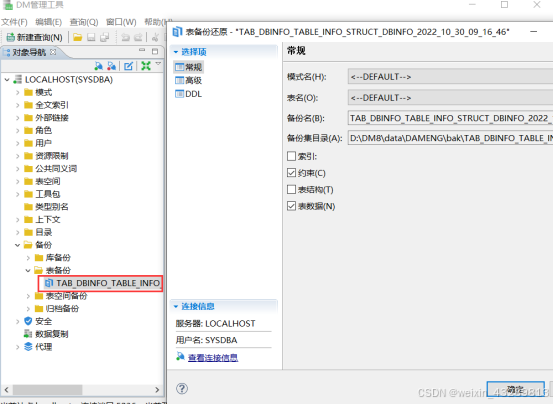Select the 工具包 tree item
553x404 pixels.
[48, 194]
